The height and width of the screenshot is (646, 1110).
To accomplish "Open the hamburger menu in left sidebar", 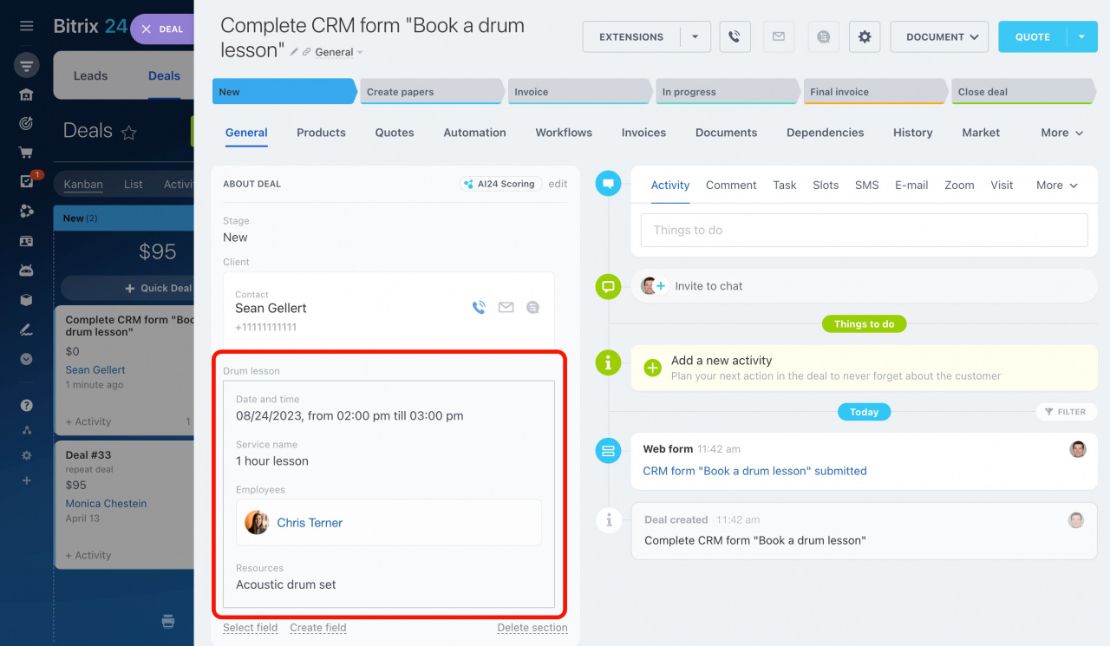I will [x=26, y=26].
